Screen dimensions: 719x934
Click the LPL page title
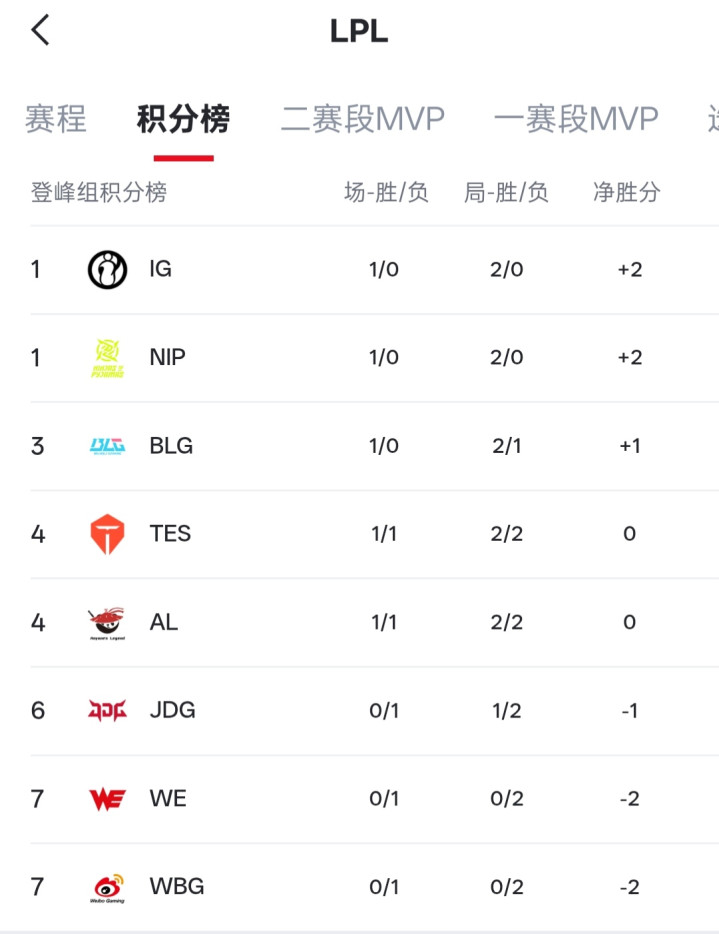(359, 31)
